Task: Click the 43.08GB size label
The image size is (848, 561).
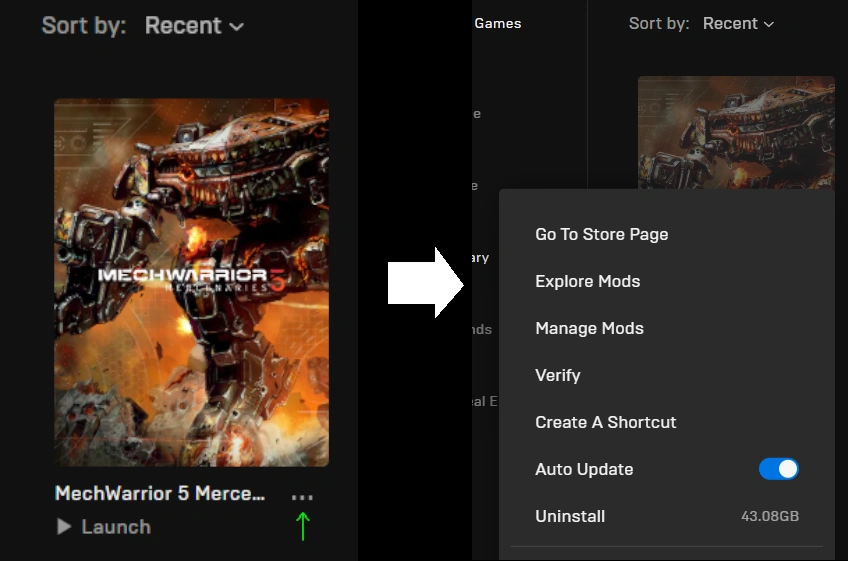Action: point(769,516)
